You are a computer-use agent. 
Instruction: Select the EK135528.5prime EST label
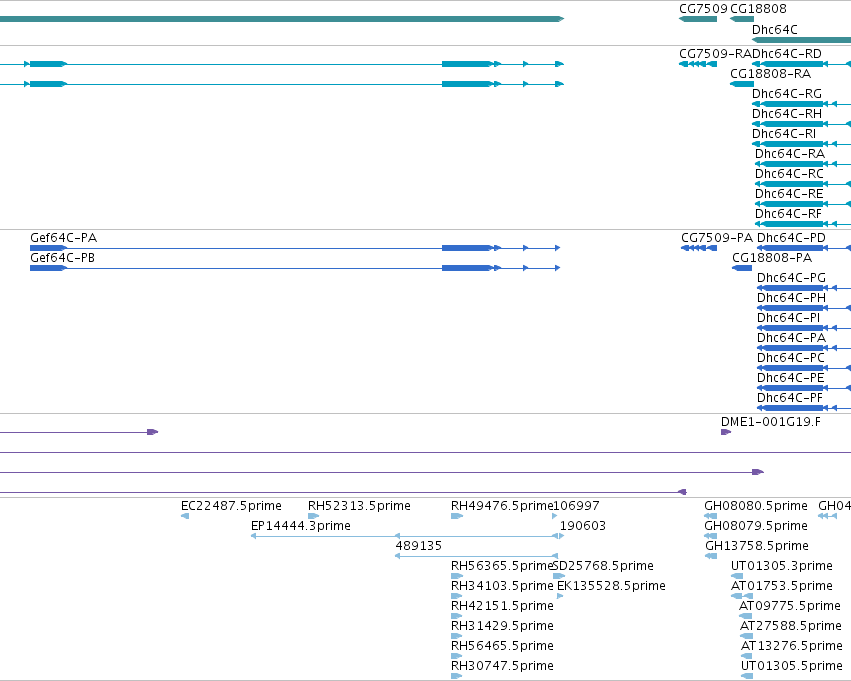tap(611, 586)
